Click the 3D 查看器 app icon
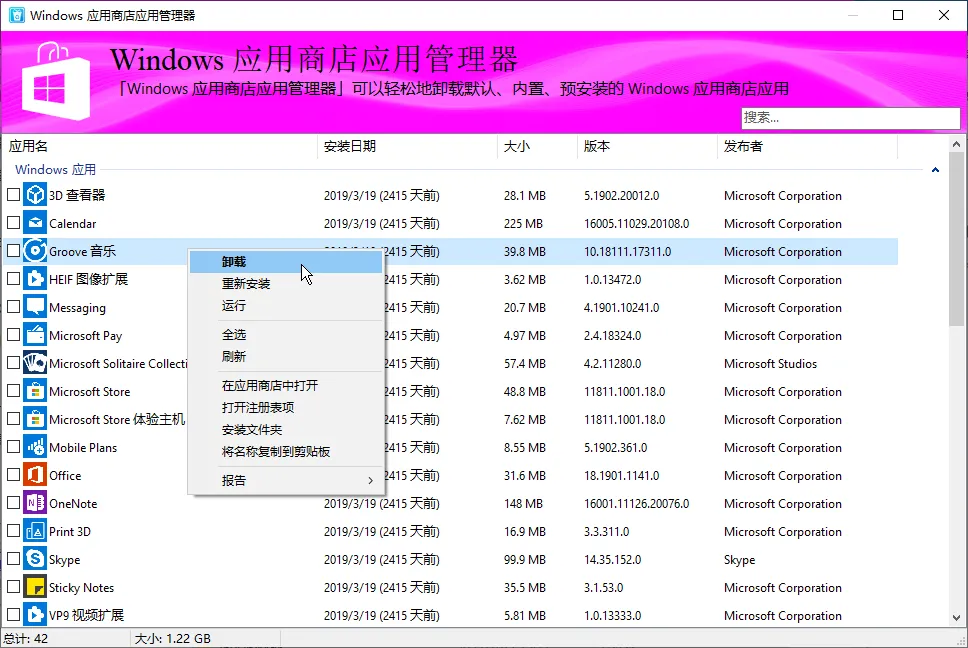Viewport: 968px width, 648px height. click(x=35, y=195)
